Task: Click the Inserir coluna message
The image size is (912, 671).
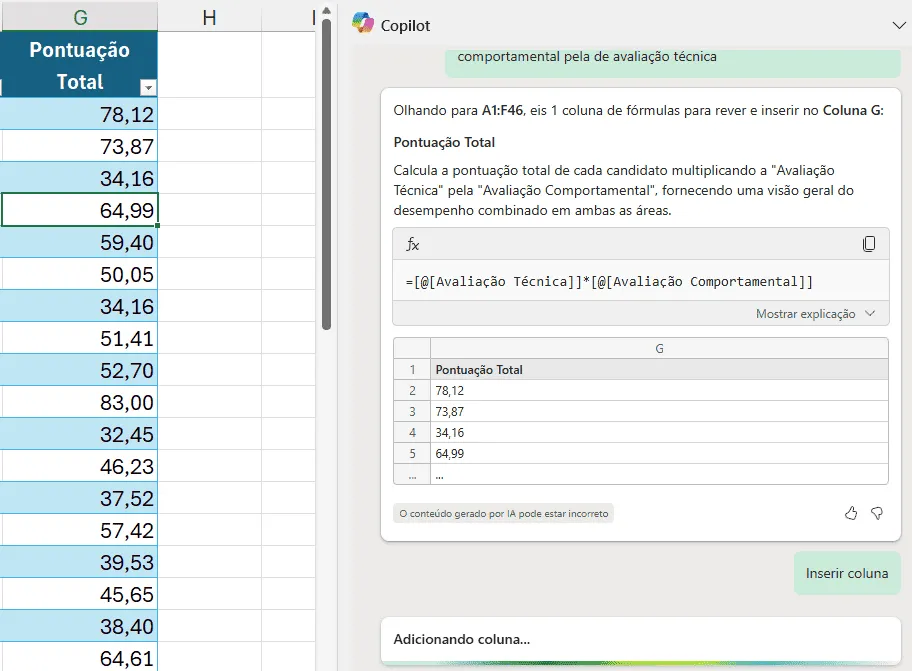Action: (847, 573)
